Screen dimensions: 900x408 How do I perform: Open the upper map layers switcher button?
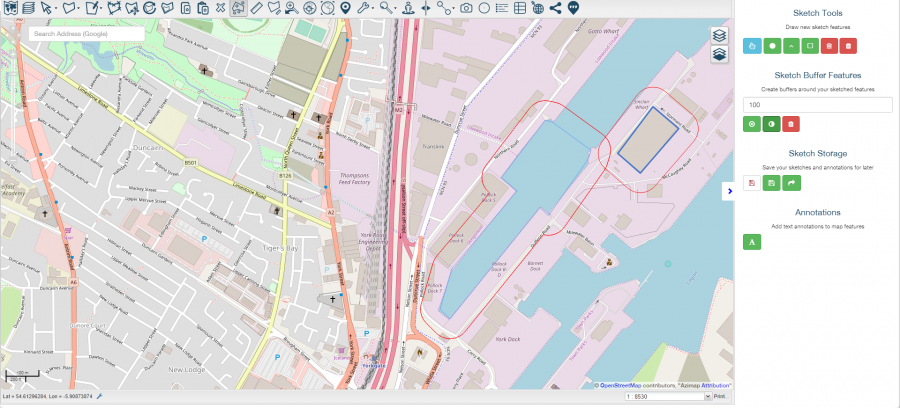[x=720, y=36]
